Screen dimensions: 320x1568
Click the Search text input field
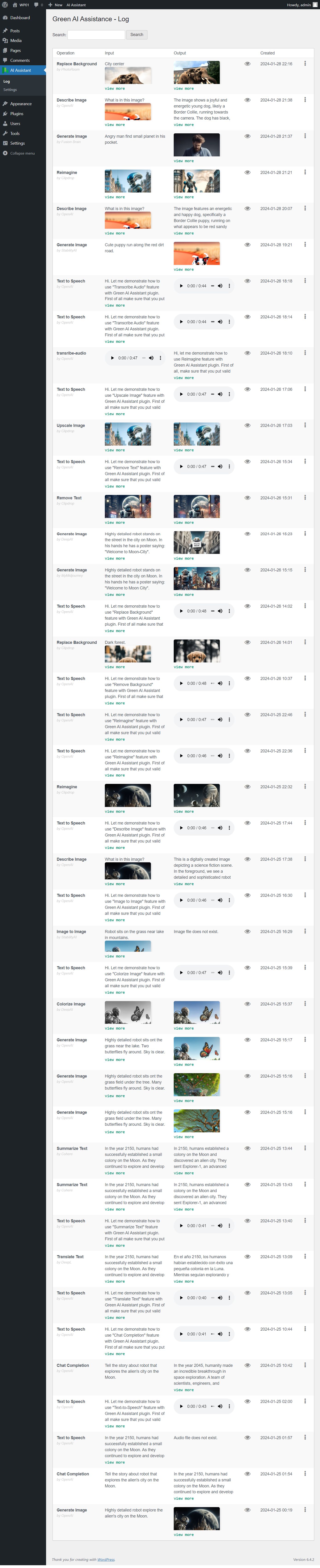96,35
